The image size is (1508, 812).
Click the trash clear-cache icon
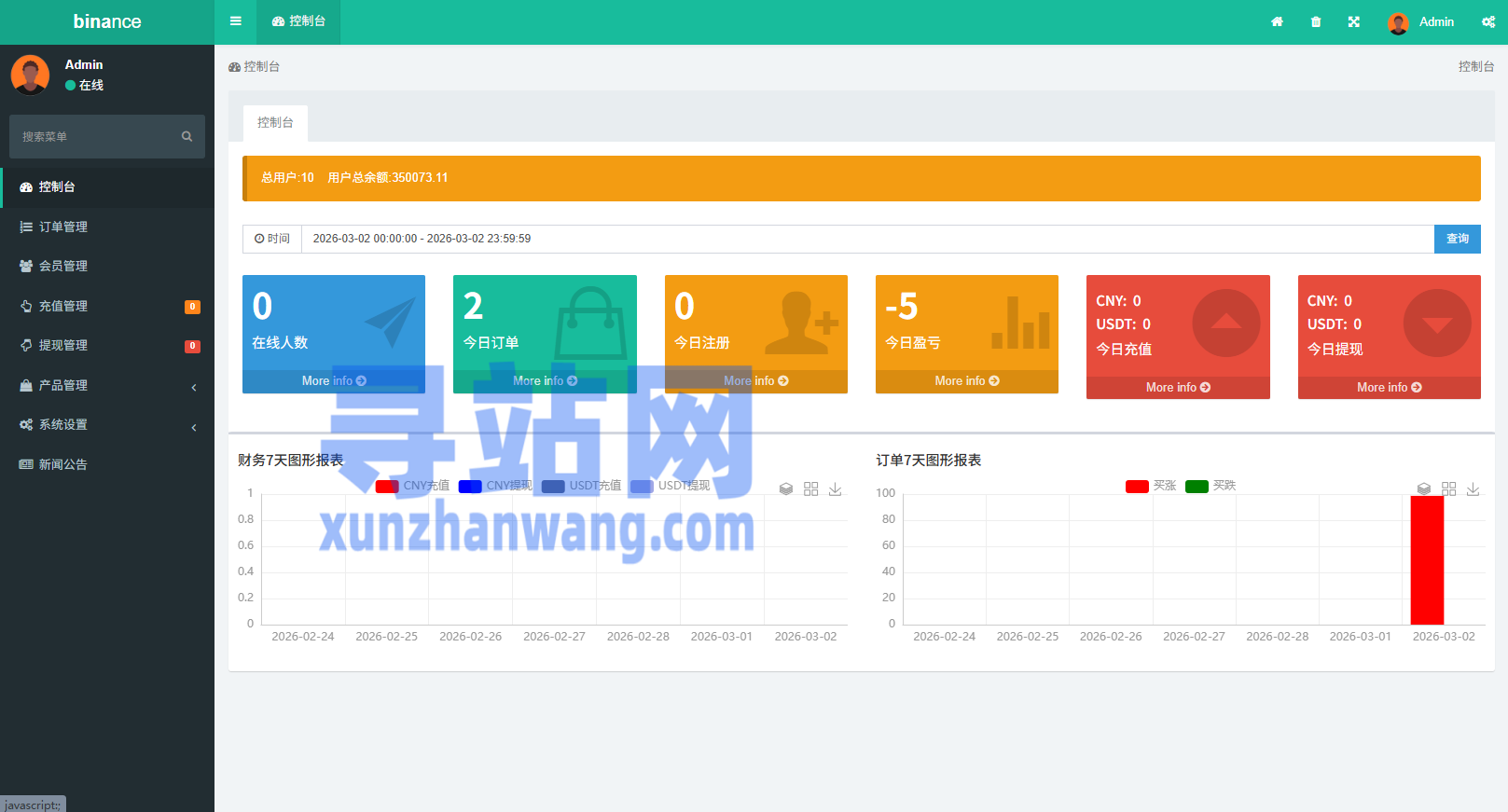pos(1316,21)
